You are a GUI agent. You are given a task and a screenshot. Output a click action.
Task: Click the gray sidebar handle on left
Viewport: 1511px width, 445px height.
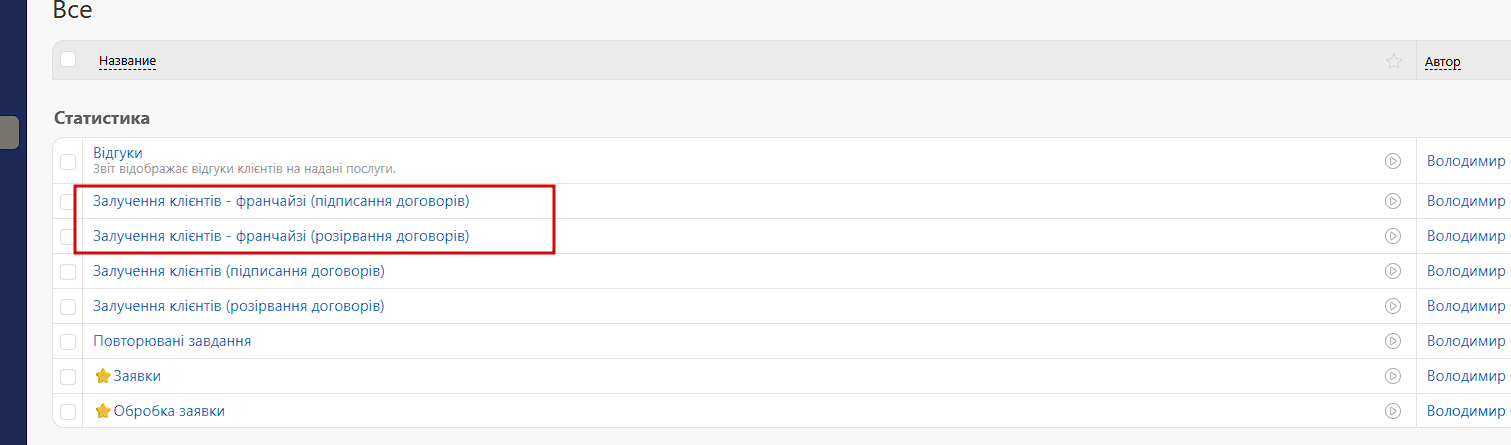[9, 133]
